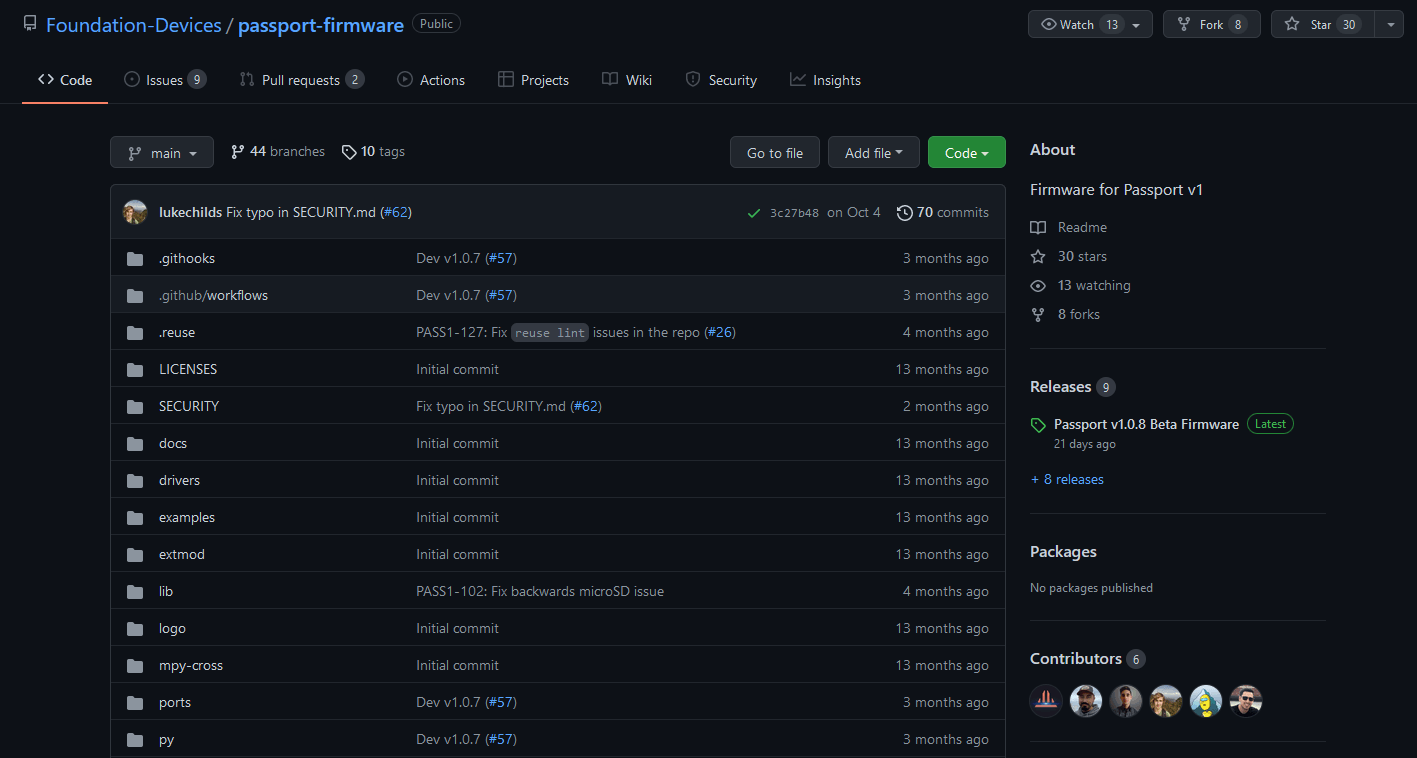The width and height of the screenshot is (1417, 758).
Task: Open the Insights tab
Action: point(825,80)
